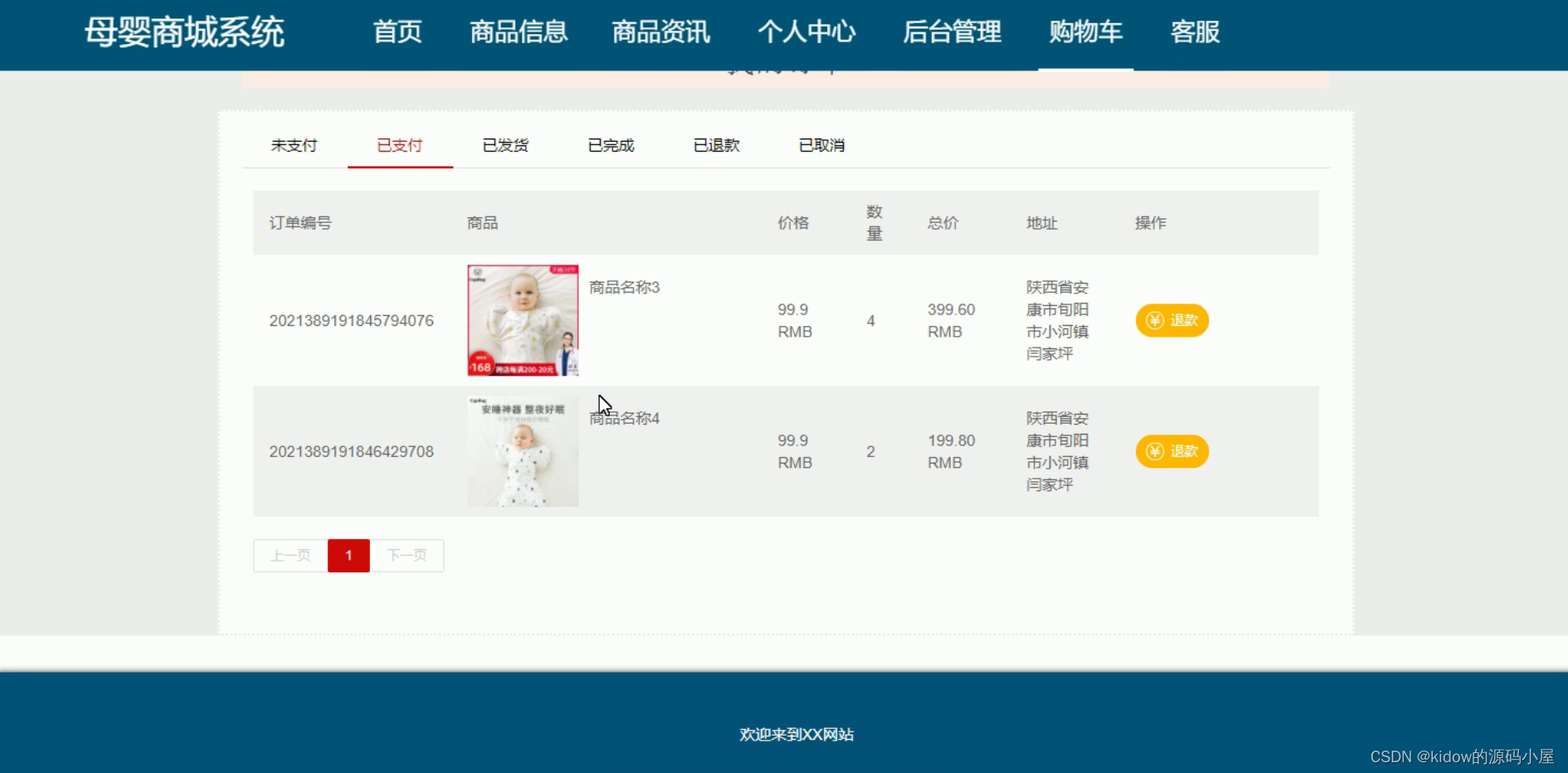Open 后台管理 admin management
This screenshot has height=773, width=1568.
coord(952,33)
